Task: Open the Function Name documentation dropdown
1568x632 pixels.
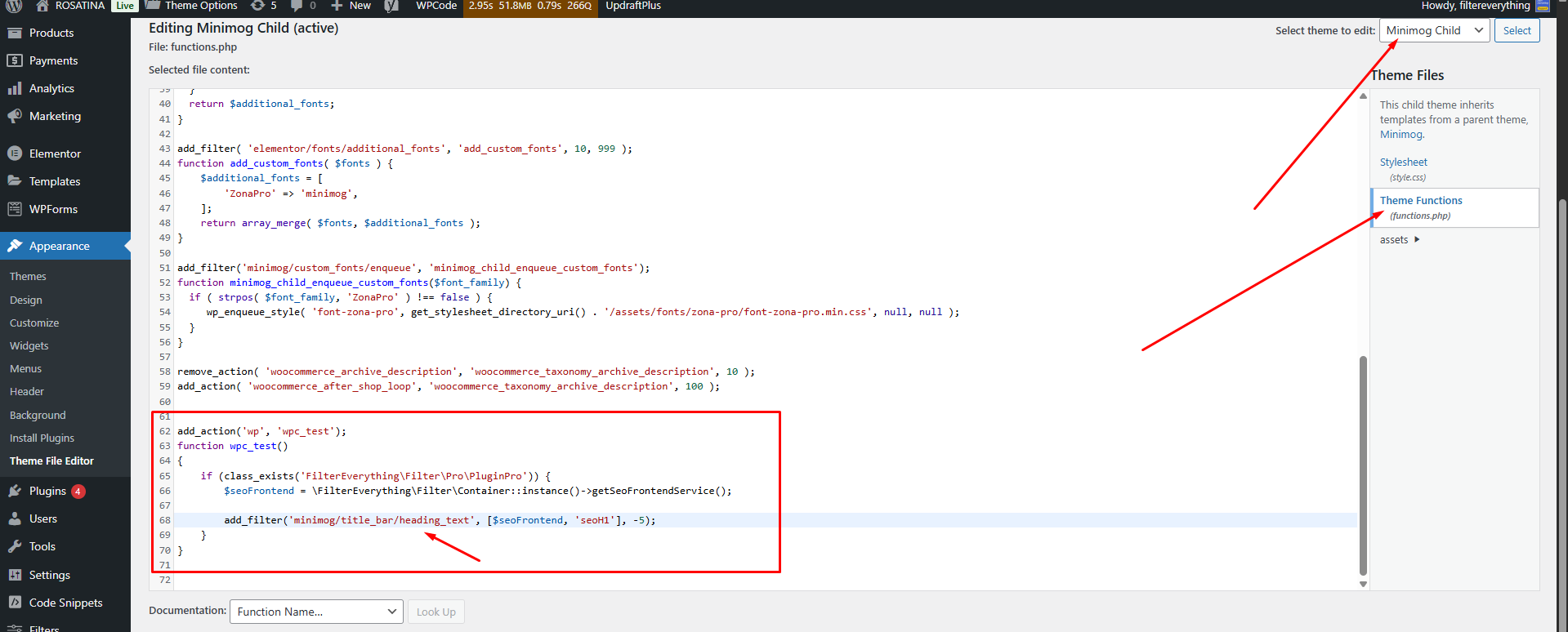Action: (x=316, y=612)
